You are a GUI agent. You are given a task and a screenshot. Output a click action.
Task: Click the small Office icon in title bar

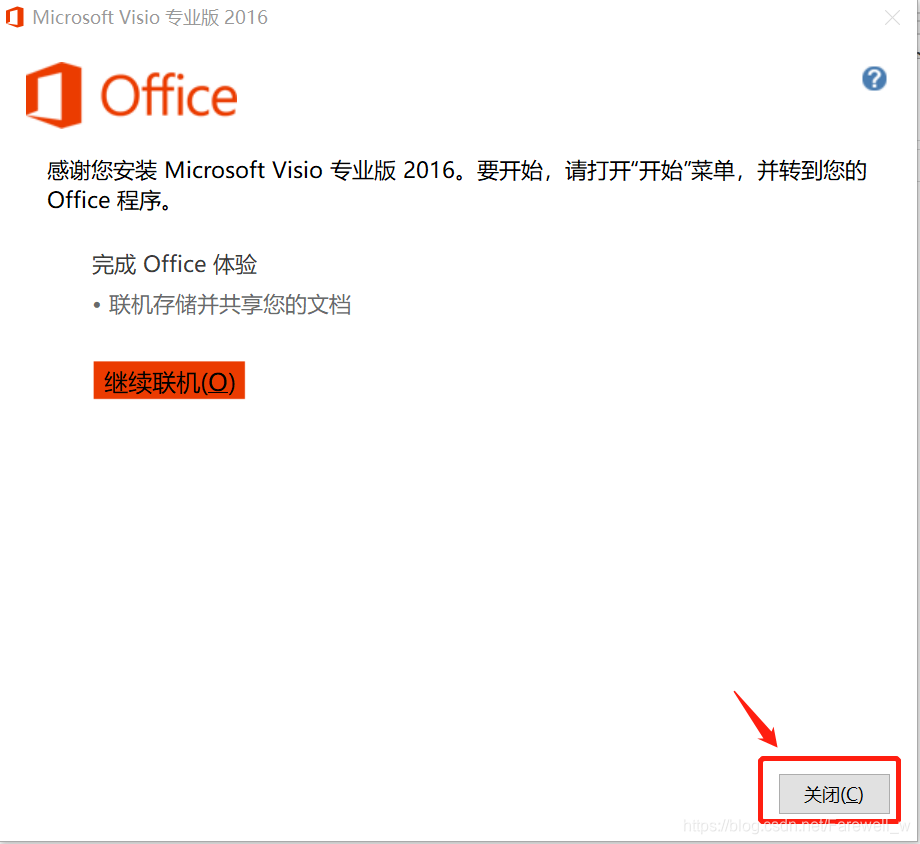[x=15, y=17]
